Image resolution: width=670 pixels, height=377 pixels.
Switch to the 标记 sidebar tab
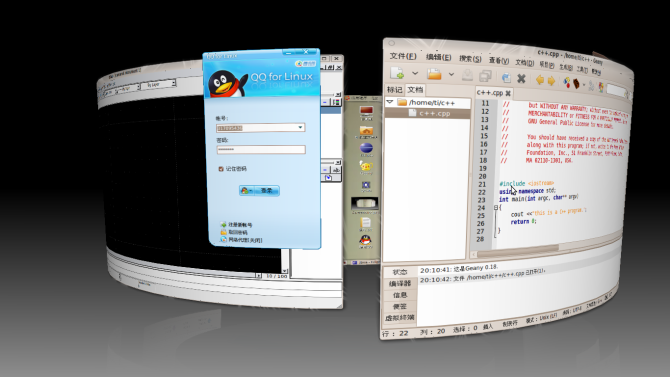[x=394, y=89]
